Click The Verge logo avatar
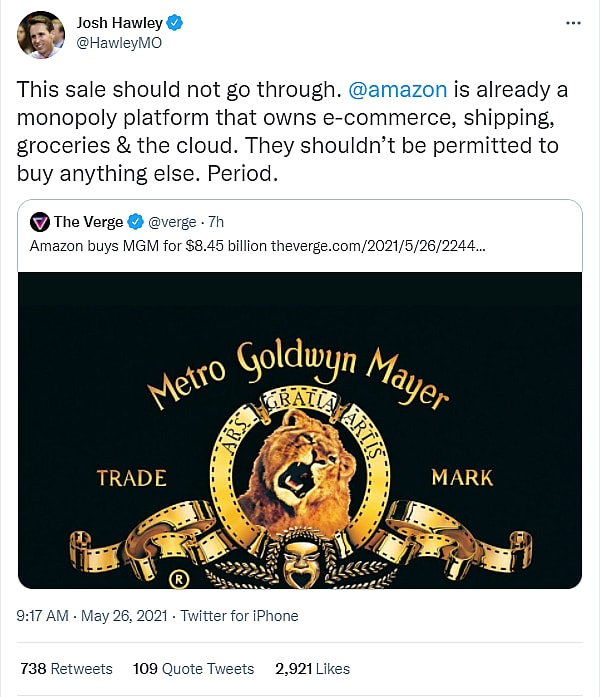 pyautogui.click(x=40, y=222)
